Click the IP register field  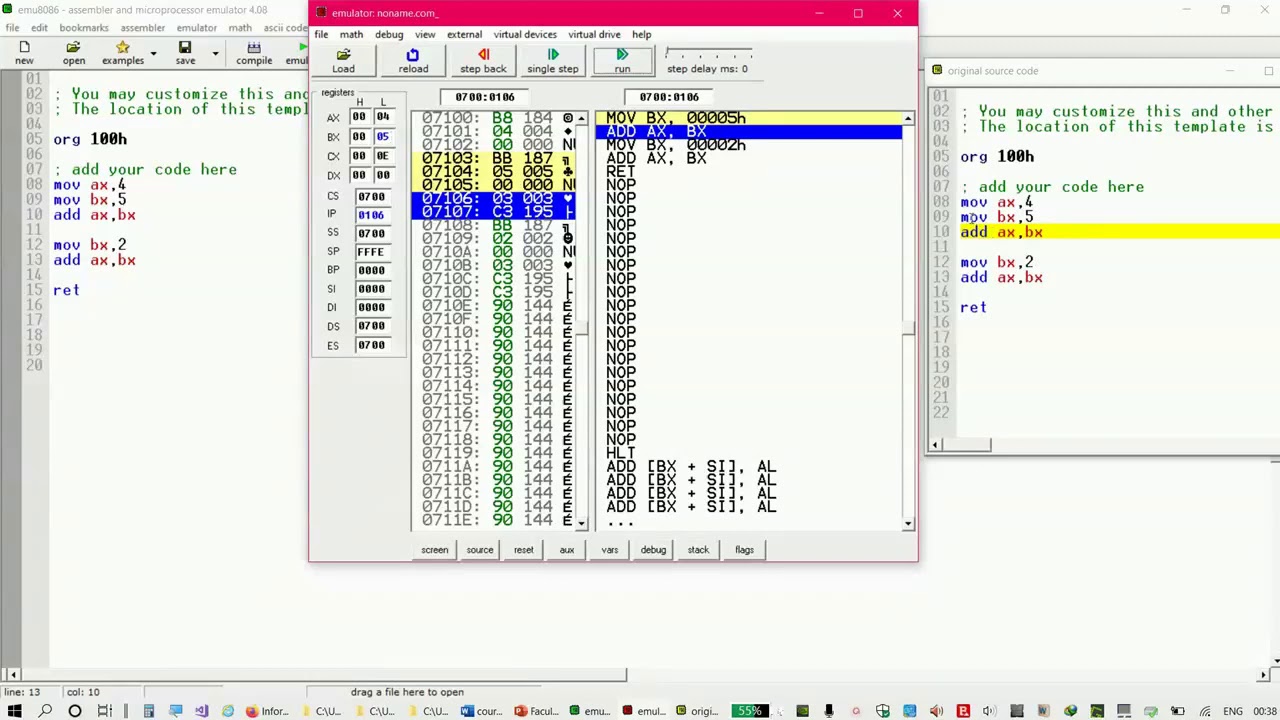[371, 214]
